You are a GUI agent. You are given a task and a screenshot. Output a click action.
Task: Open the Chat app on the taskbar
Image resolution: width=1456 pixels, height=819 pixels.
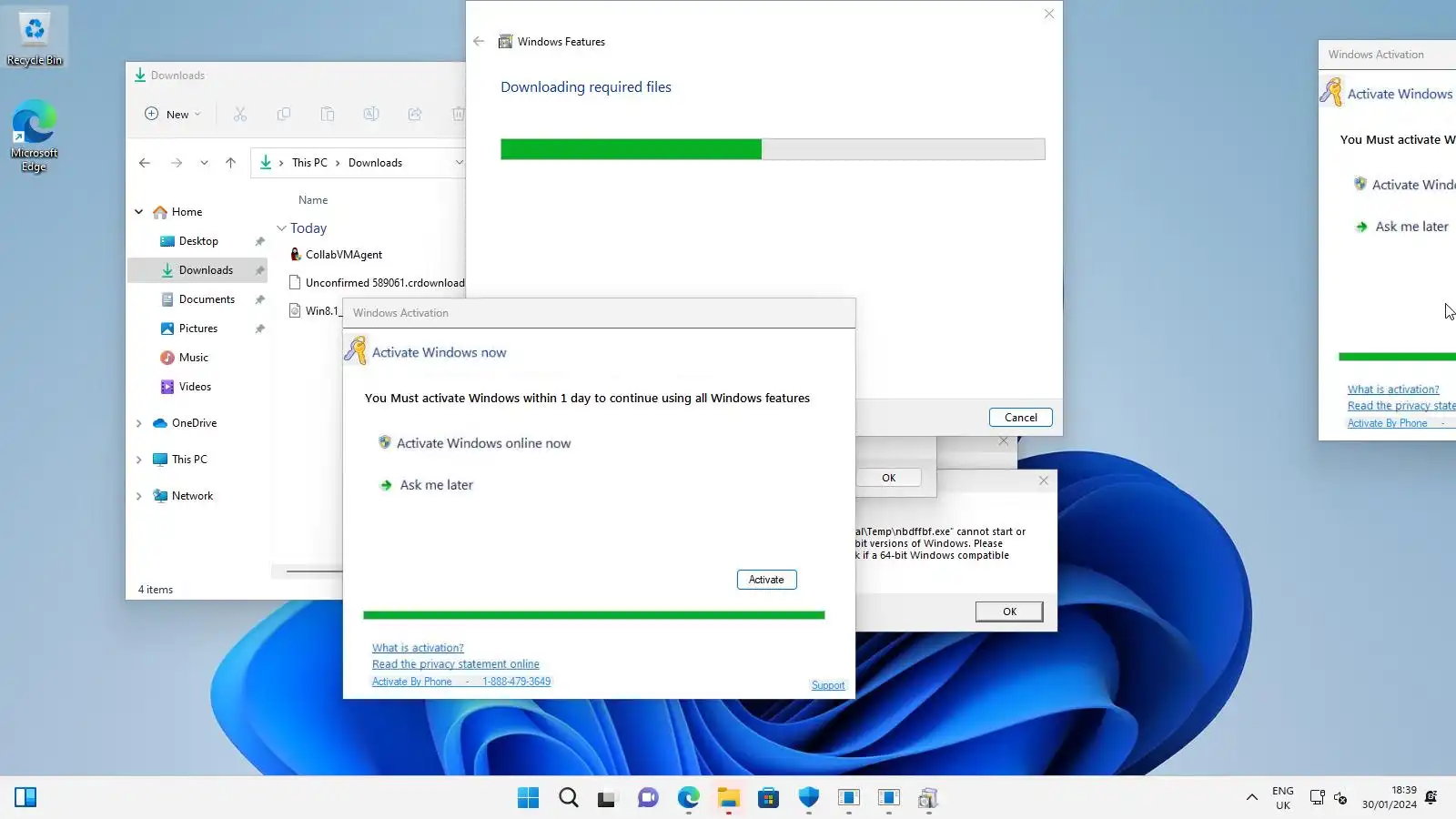648,798
